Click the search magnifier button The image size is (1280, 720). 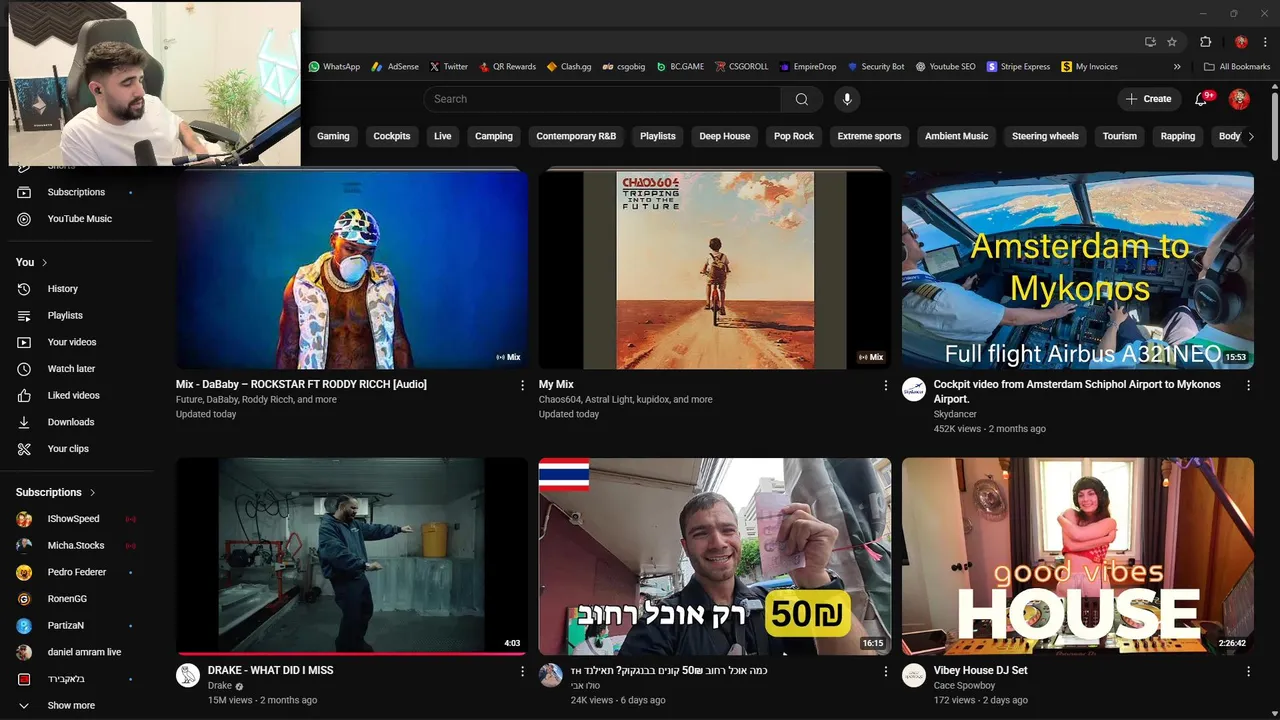802,99
